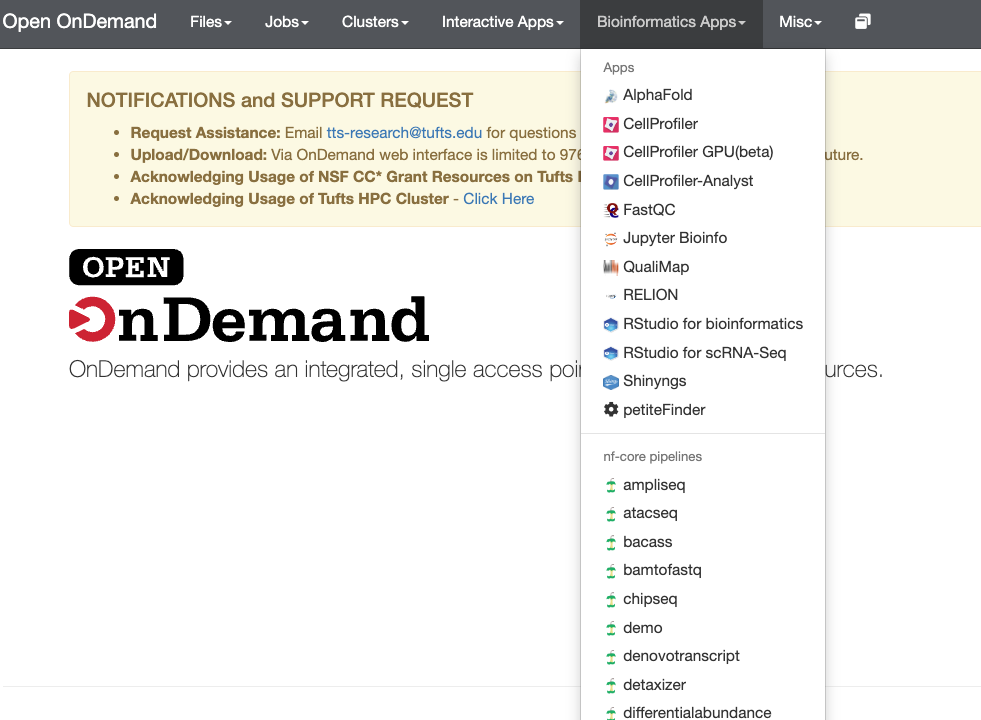Click the Jupyter Bioinfo icon
Screen dimensions: 981x720
pyautogui.click(x=611, y=238)
